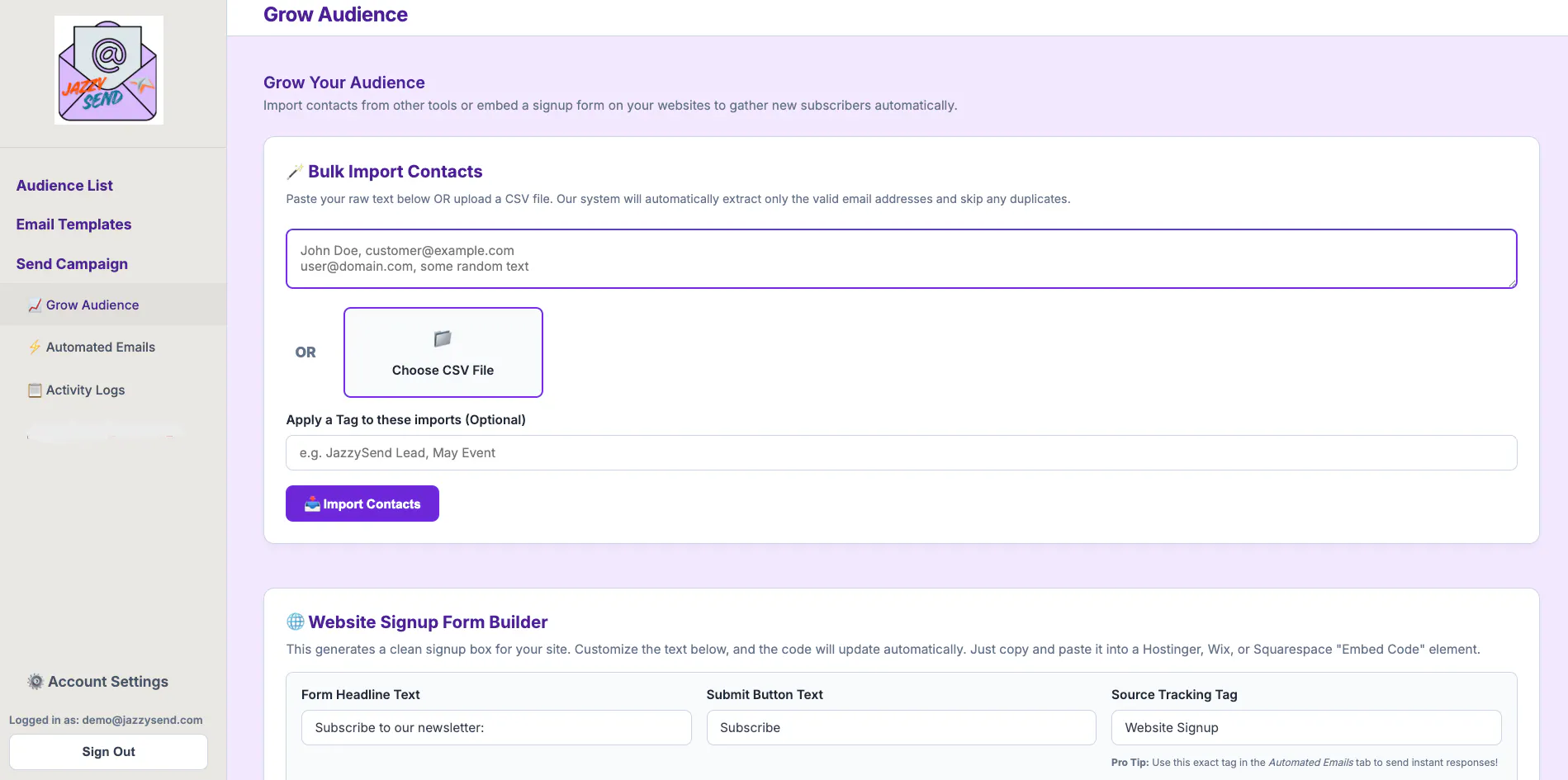Edit the Form Headline Text field
1568x780 pixels.
point(496,728)
